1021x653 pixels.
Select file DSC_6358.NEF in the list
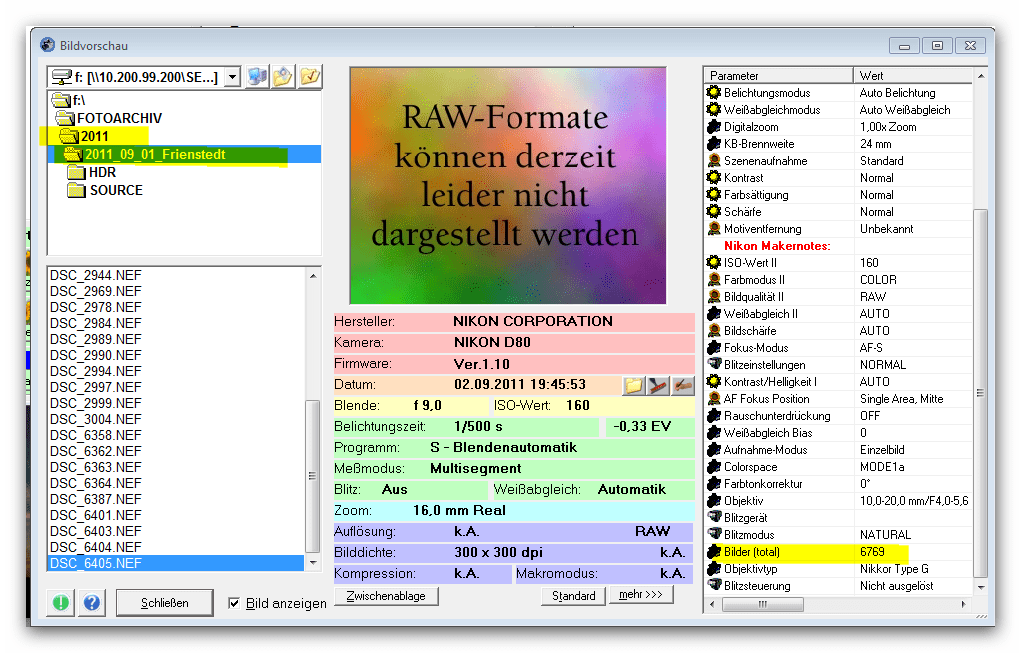(x=96, y=435)
